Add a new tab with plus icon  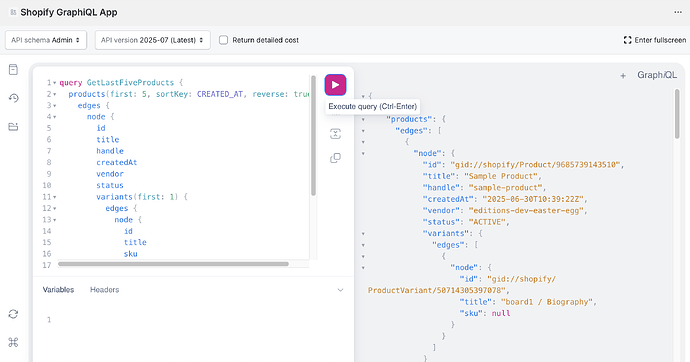coord(623,76)
